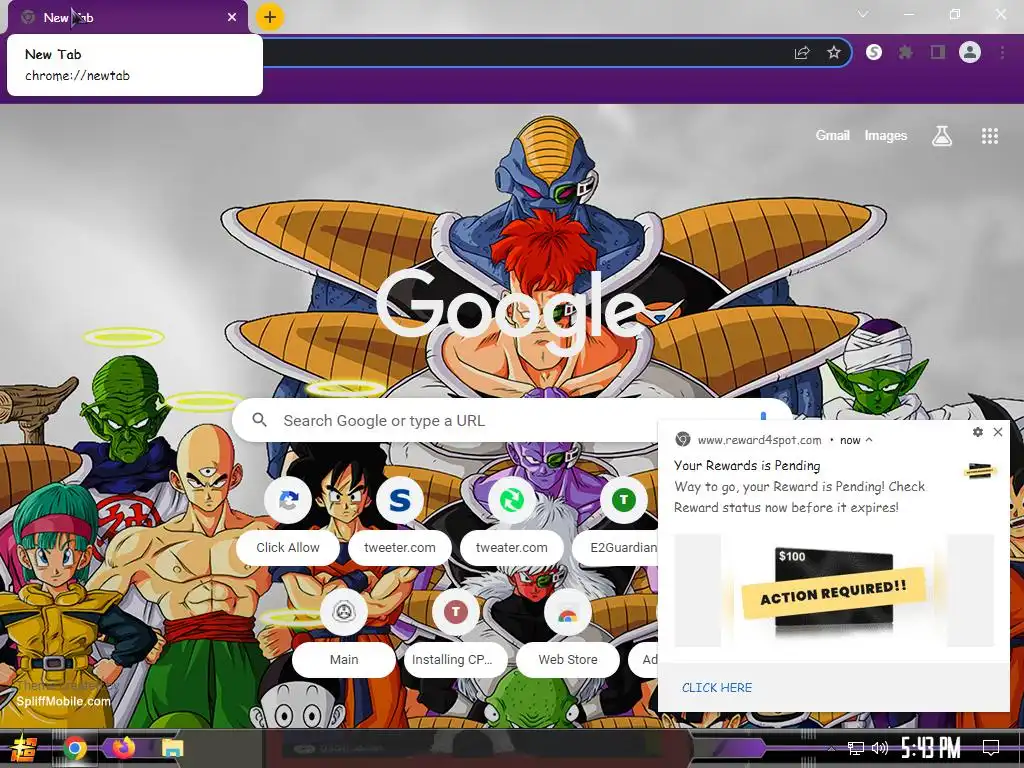Open the Start button on taskbar

(24, 748)
